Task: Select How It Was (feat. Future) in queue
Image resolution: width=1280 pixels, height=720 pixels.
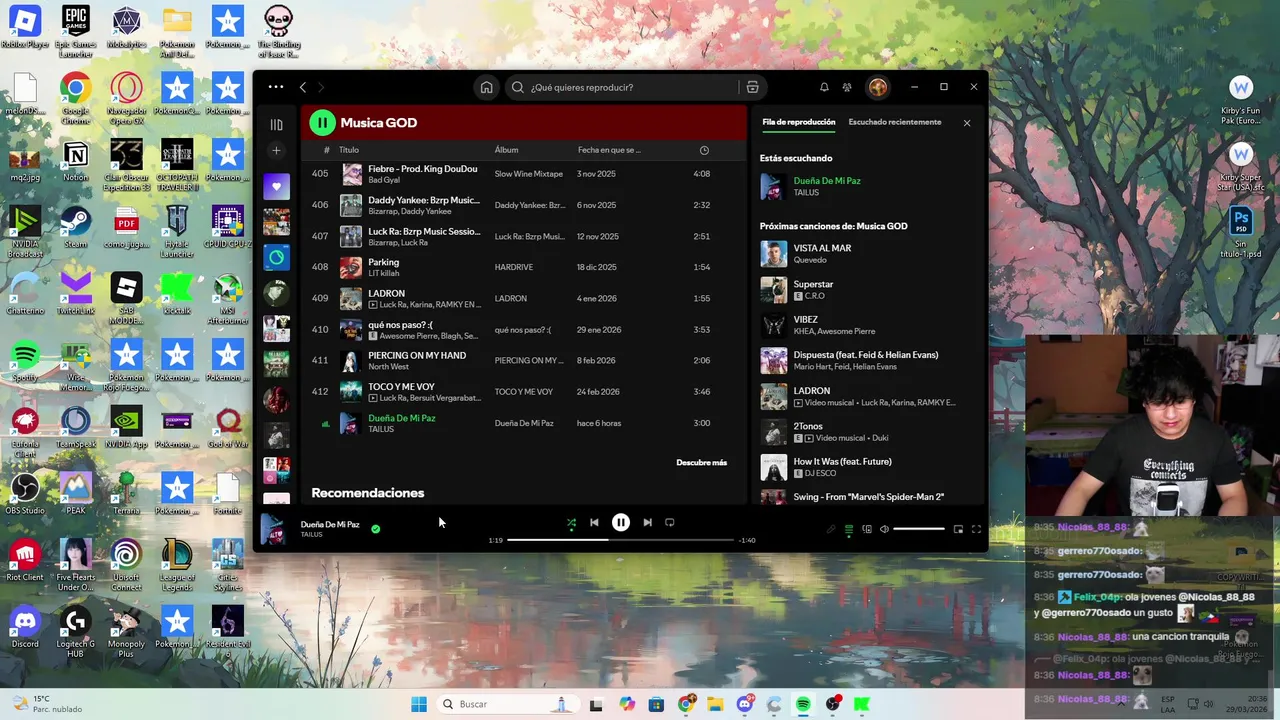Action: (866, 467)
